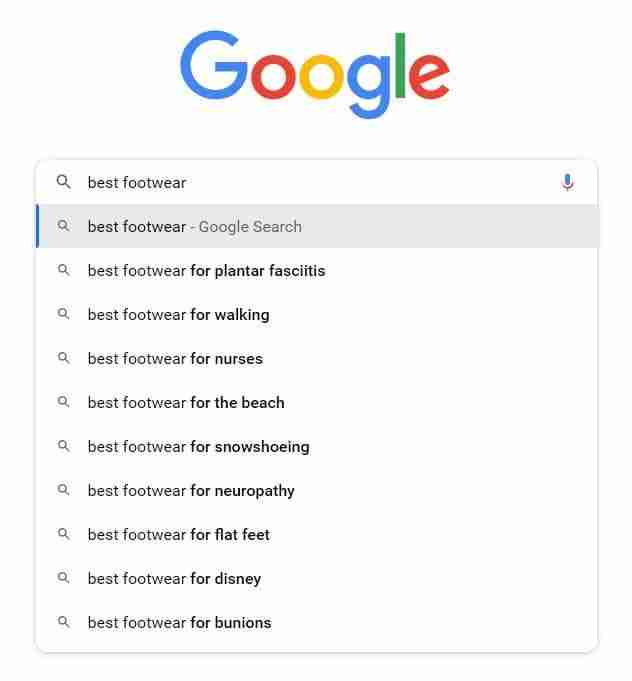The image size is (632, 681).
Task: Click into the 'best footwear' search field
Action: tap(320, 182)
